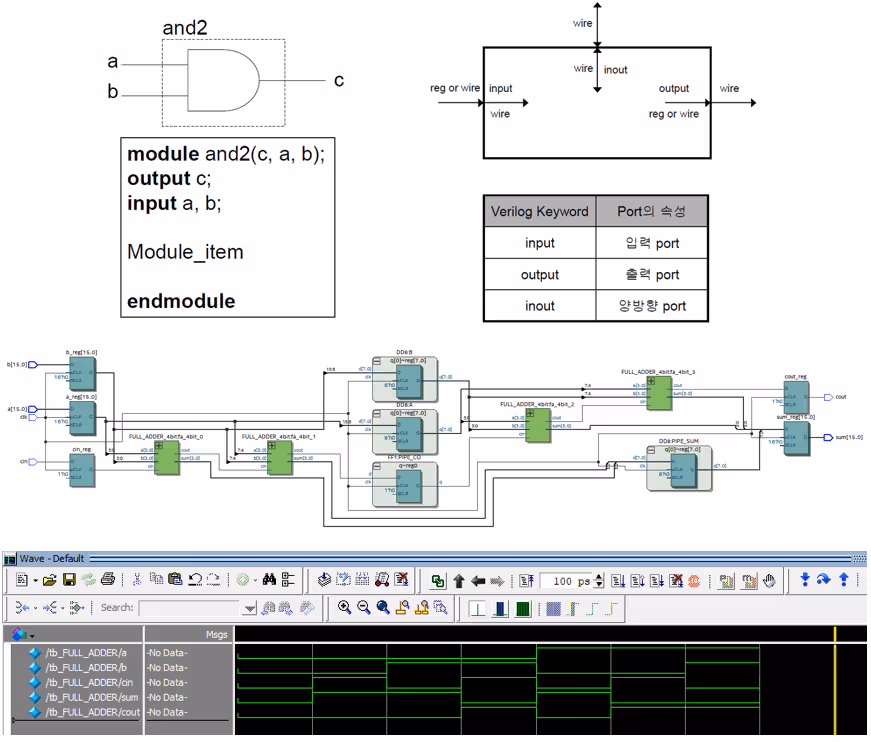Click the Break simulation red icon
The width and height of the screenshot is (871, 742).
click(694, 581)
